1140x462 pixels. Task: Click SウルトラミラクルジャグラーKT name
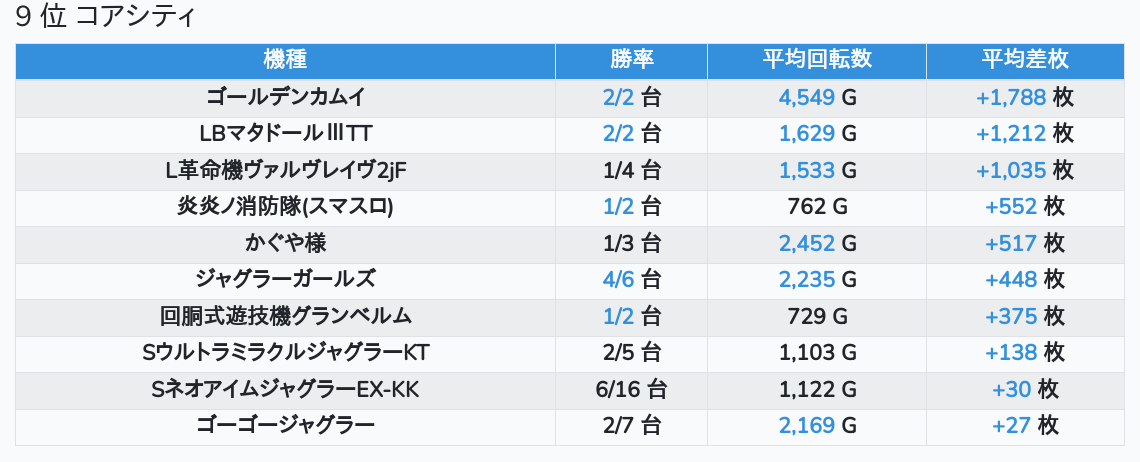[x=285, y=353]
